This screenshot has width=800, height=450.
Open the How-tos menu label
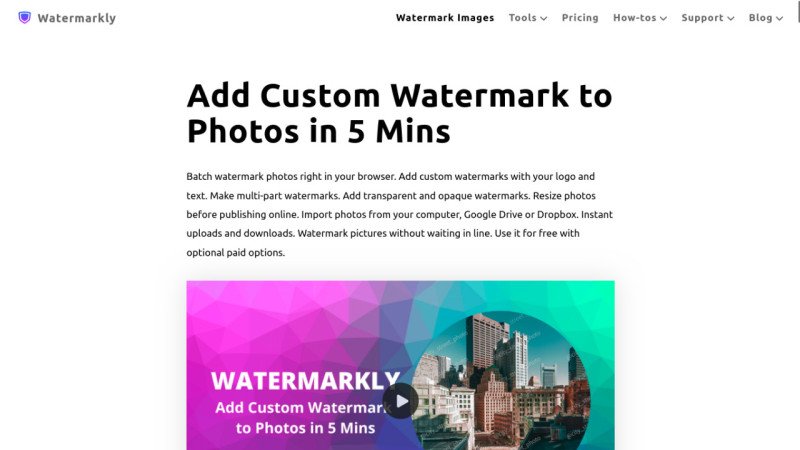click(635, 18)
